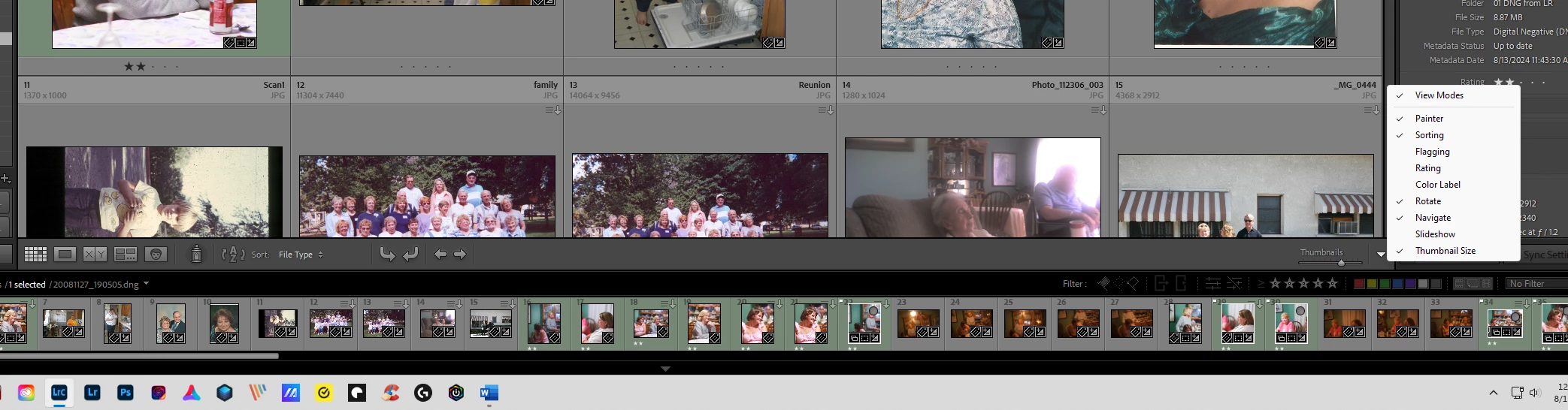The height and width of the screenshot is (410, 1568).
Task: Filter by purple color label
Action: pos(1410,284)
